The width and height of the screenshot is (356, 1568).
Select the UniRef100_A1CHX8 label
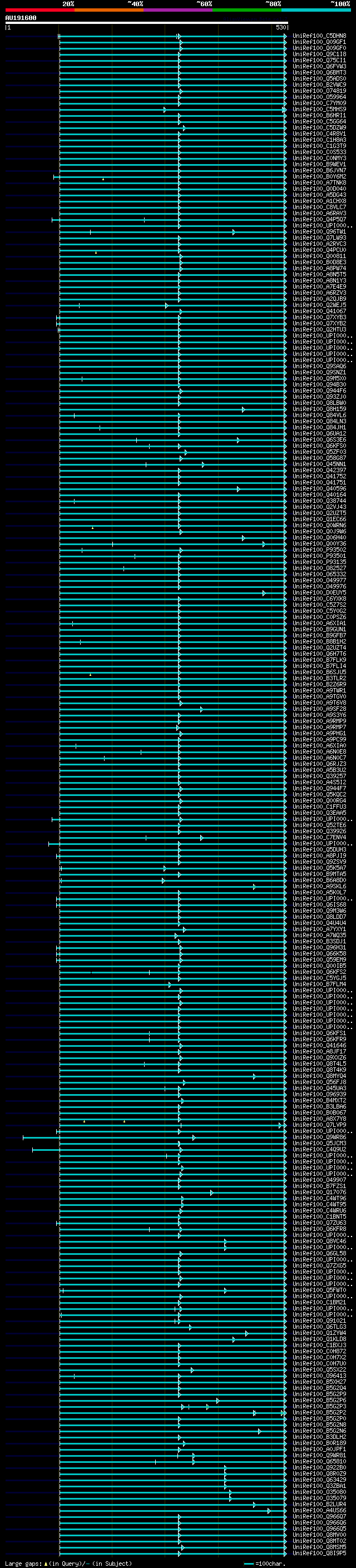click(319, 201)
